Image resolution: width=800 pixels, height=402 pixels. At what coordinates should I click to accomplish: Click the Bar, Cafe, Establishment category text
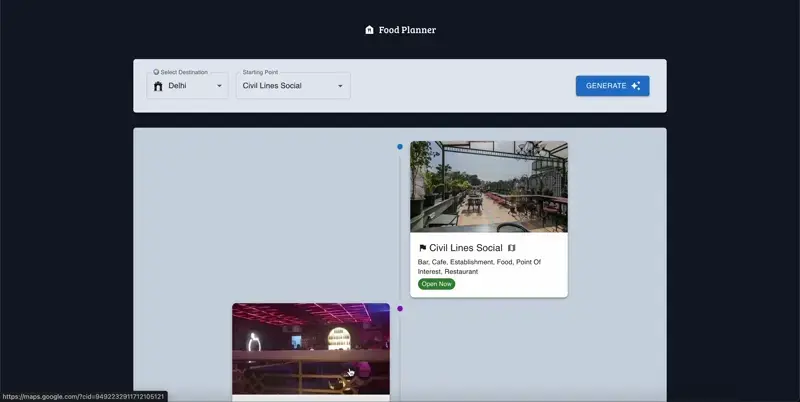click(479, 267)
